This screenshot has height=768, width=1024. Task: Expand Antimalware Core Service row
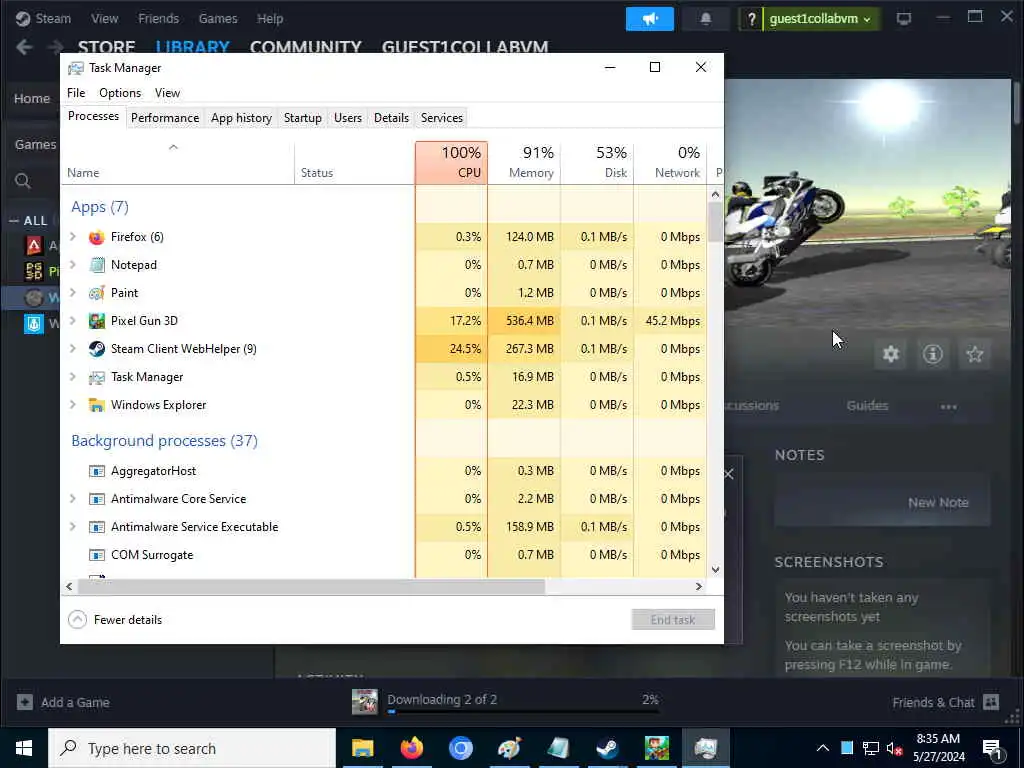[x=73, y=499]
